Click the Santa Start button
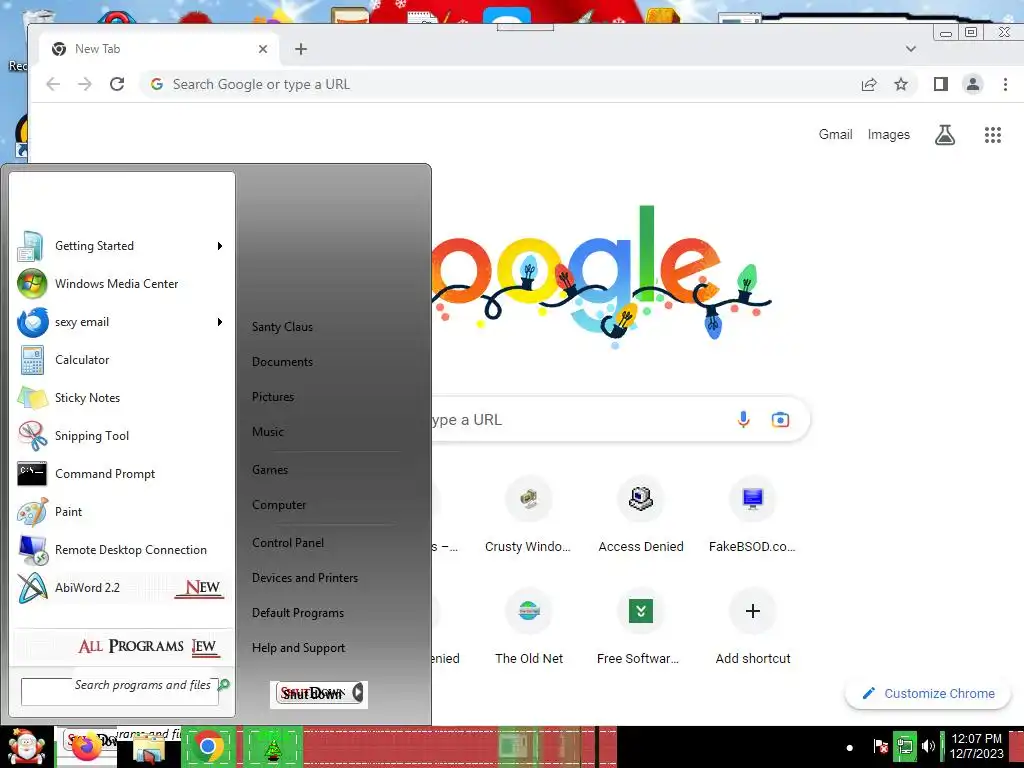This screenshot has height=768, width=1024. (25, 746)
